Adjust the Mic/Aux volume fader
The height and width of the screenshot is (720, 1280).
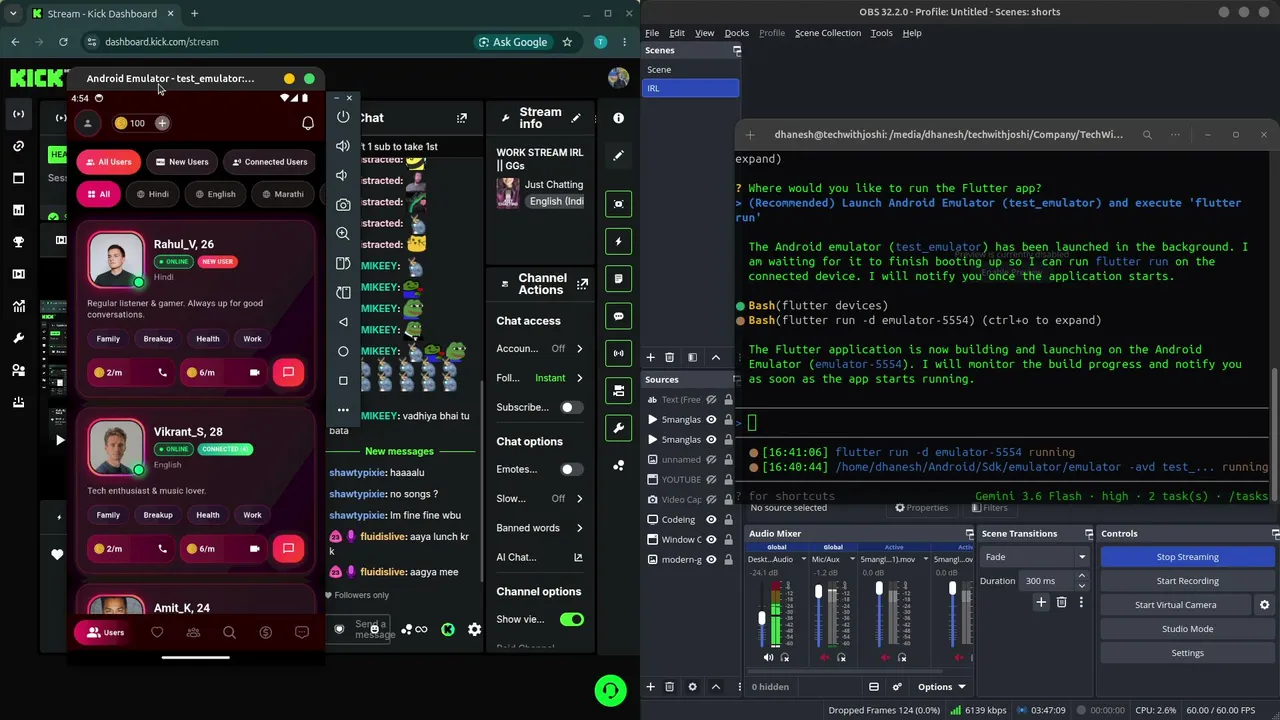click(x=819, y=592)
